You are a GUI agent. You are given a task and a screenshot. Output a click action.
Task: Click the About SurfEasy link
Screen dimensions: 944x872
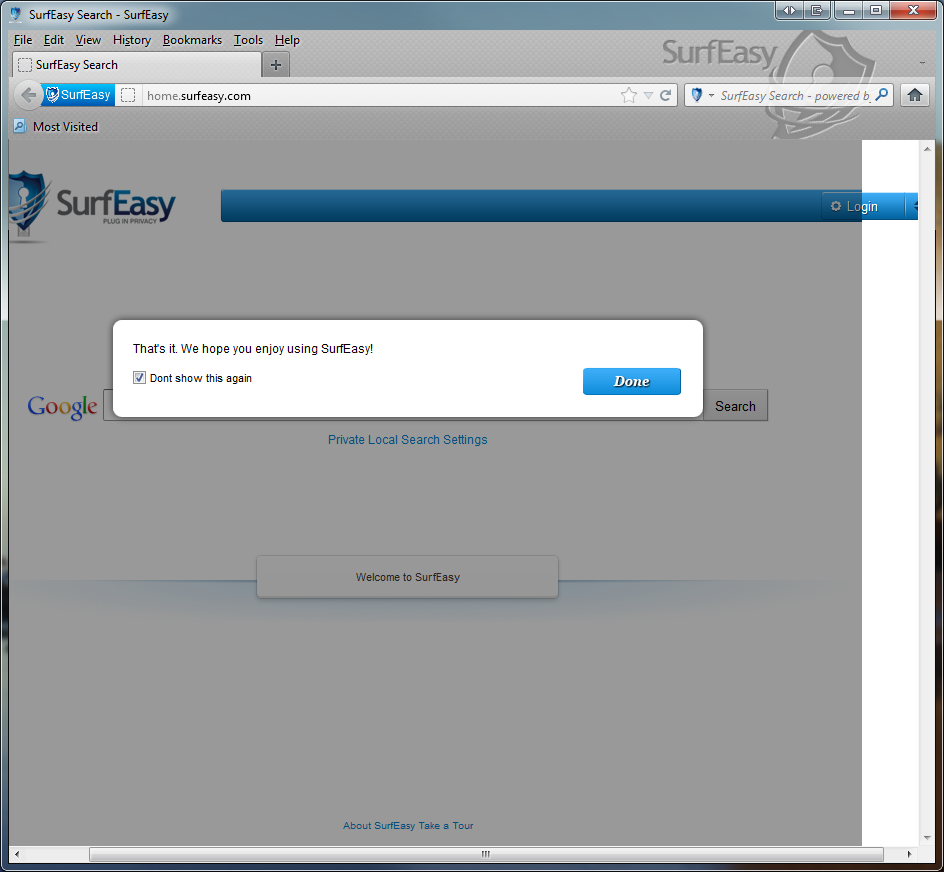click(x=379, y=826)
